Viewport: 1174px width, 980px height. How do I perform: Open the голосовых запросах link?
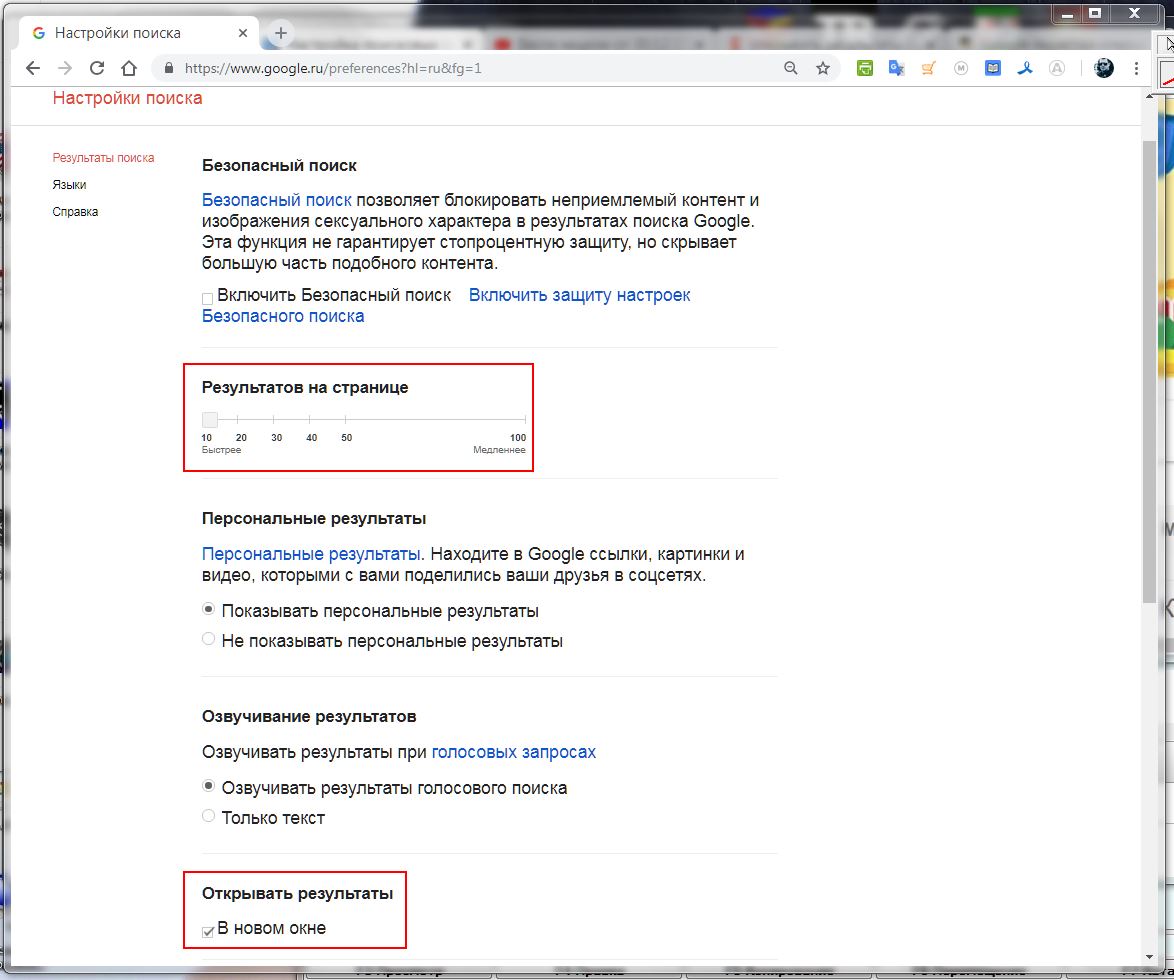pos(514,752)
